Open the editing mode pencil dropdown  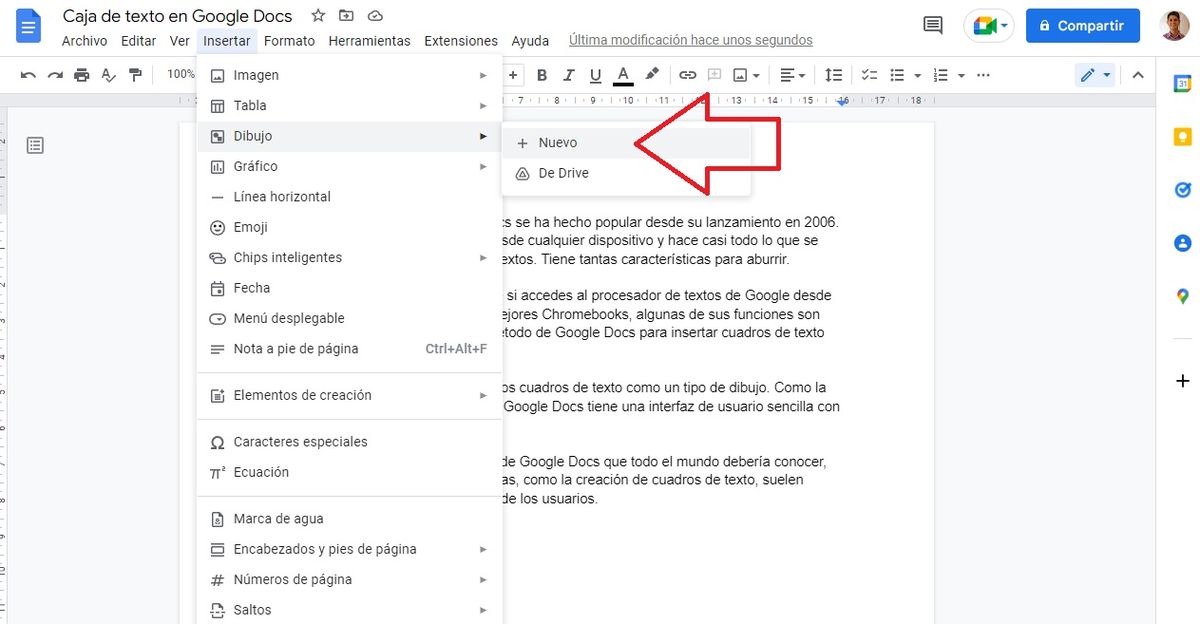(x=1095, y=75)
